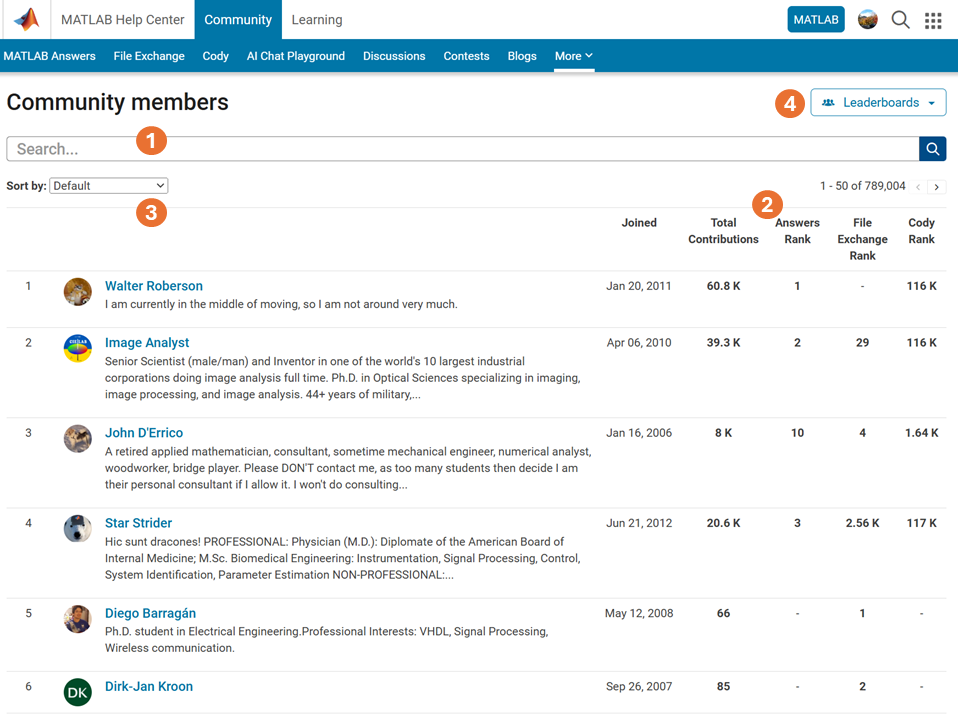Switch to the Learning tab

(x=316, y=20)
